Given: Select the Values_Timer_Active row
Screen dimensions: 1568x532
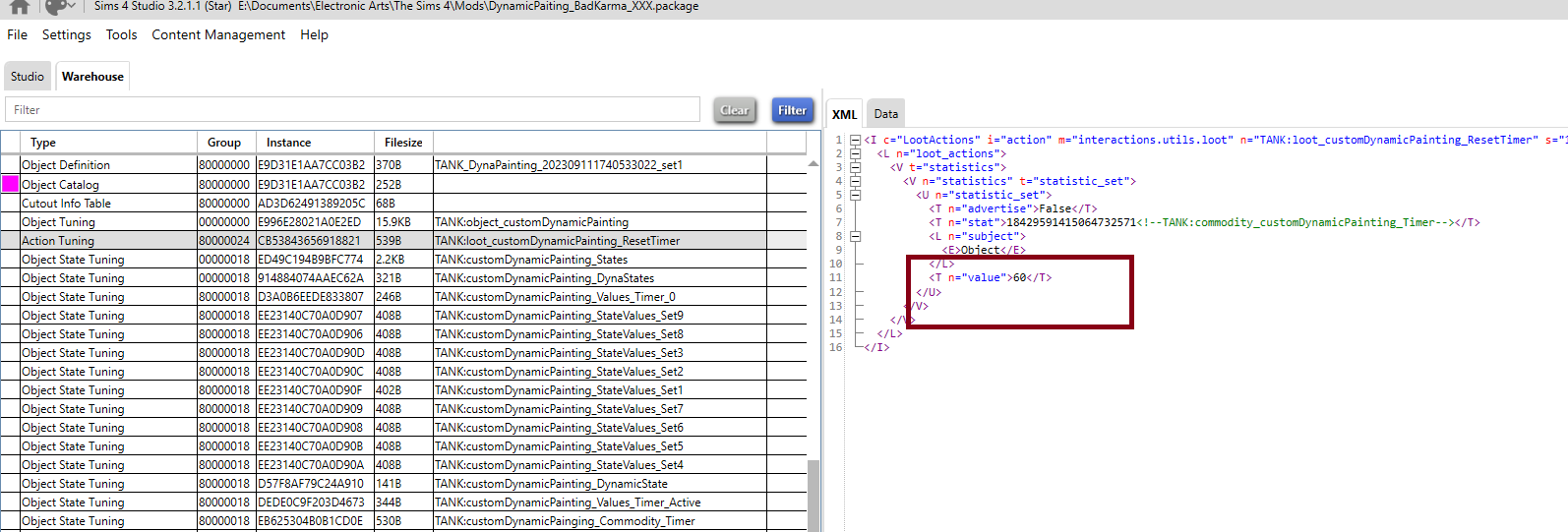Looking at the screenshot, I should pyautogui.click(x=403, y=502).
